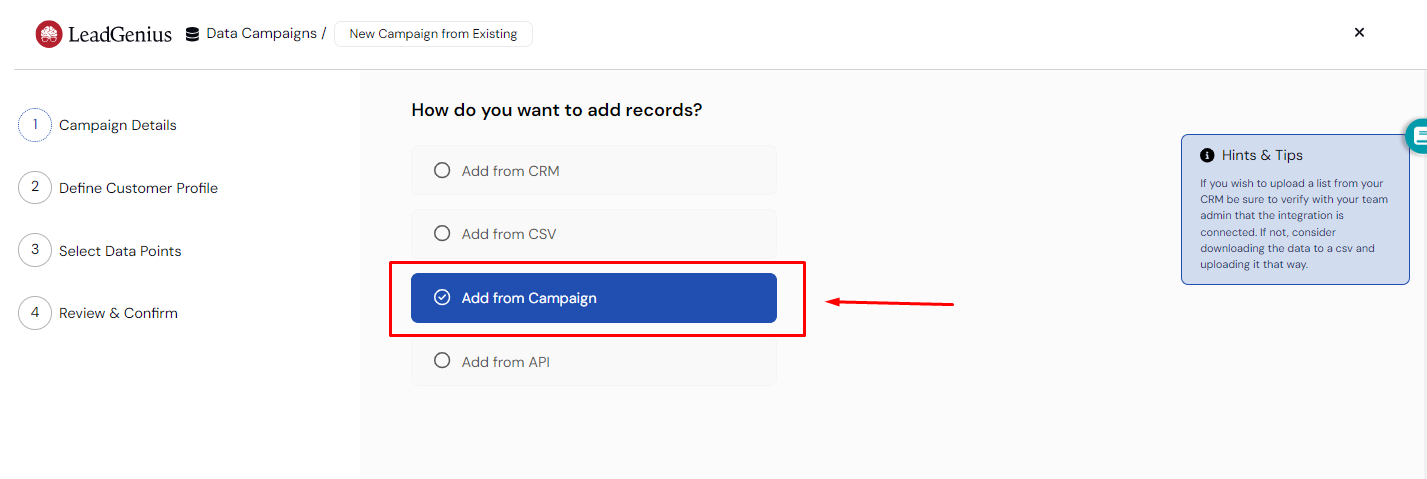This screenshot has width=1427, height=479.
Task: Select the Add from CRM option
Action: (x=594, y=170)
